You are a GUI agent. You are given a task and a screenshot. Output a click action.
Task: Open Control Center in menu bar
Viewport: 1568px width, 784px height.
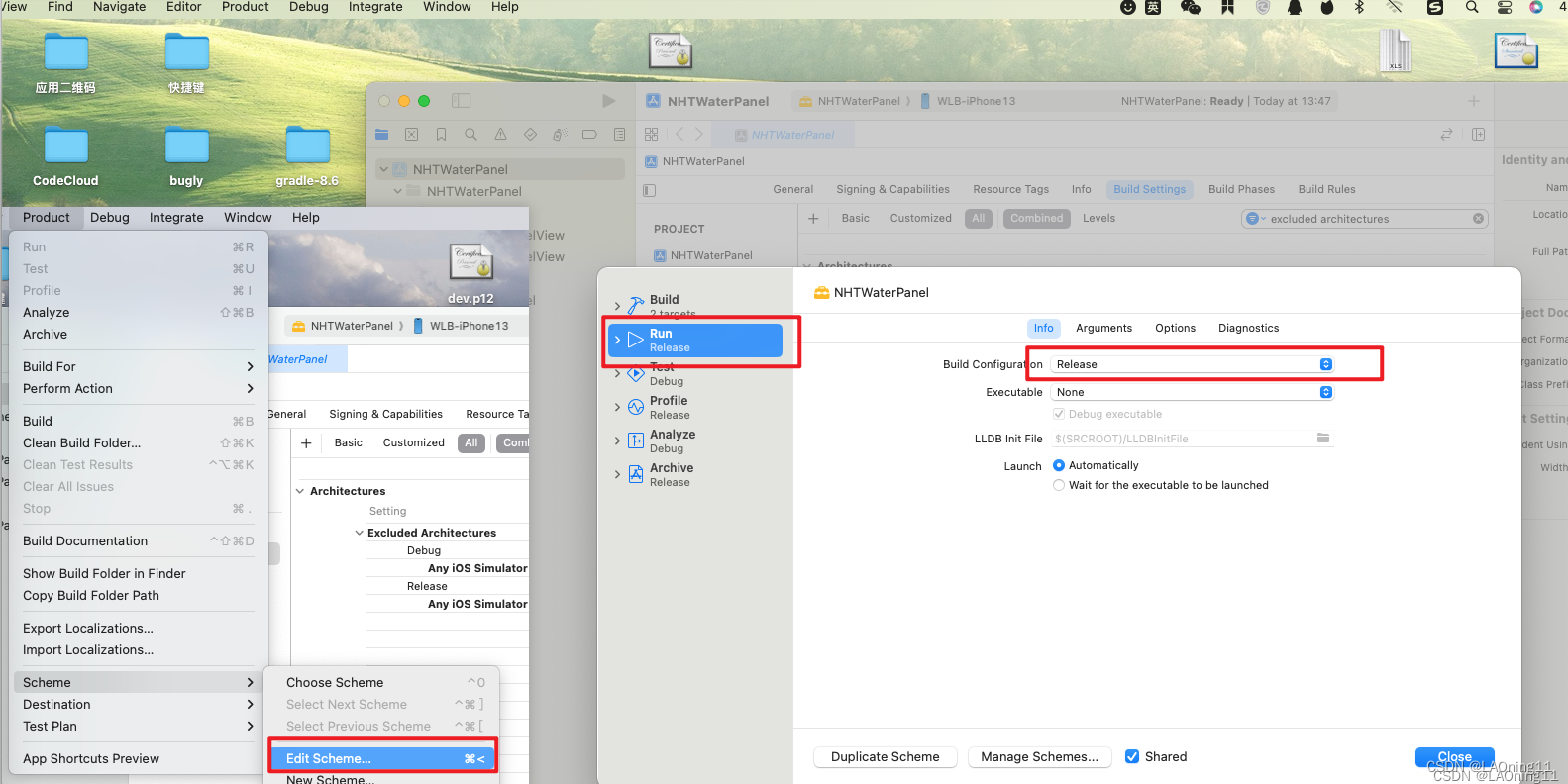(1505, 7)
